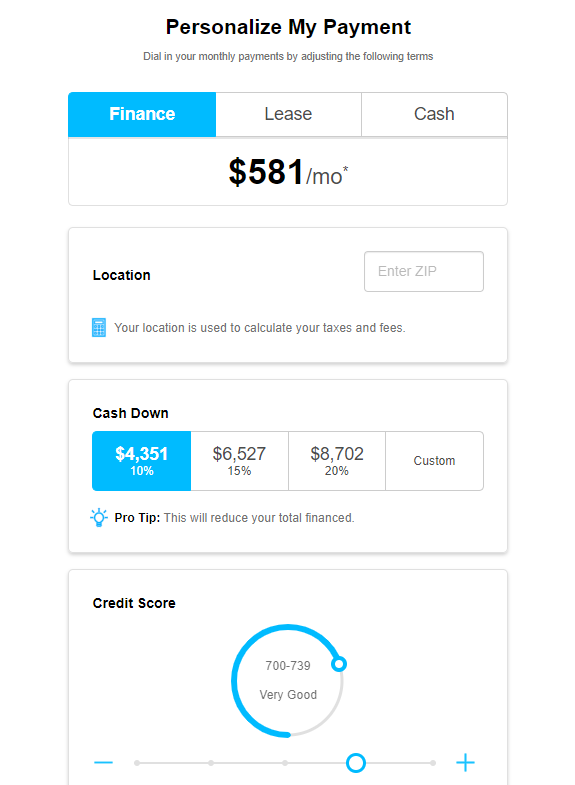
Task: Click the calculator icon under Location
Action: (x=99, y=327)
